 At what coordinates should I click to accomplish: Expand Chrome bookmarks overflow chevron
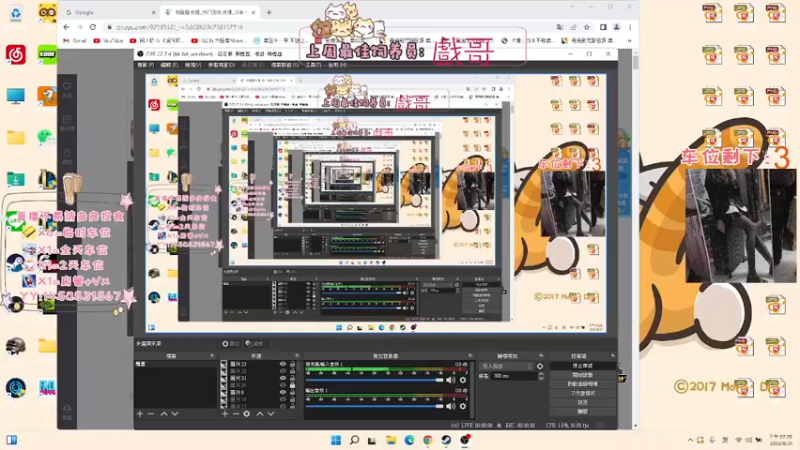(629, 40)
